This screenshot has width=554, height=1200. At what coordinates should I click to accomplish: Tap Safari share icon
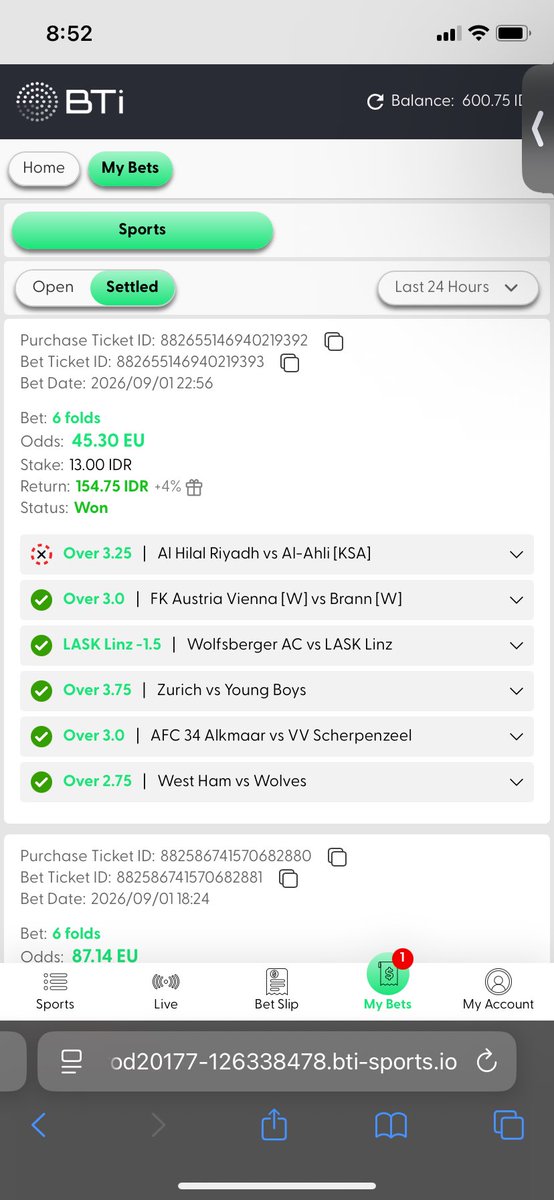coord(274,1125)
